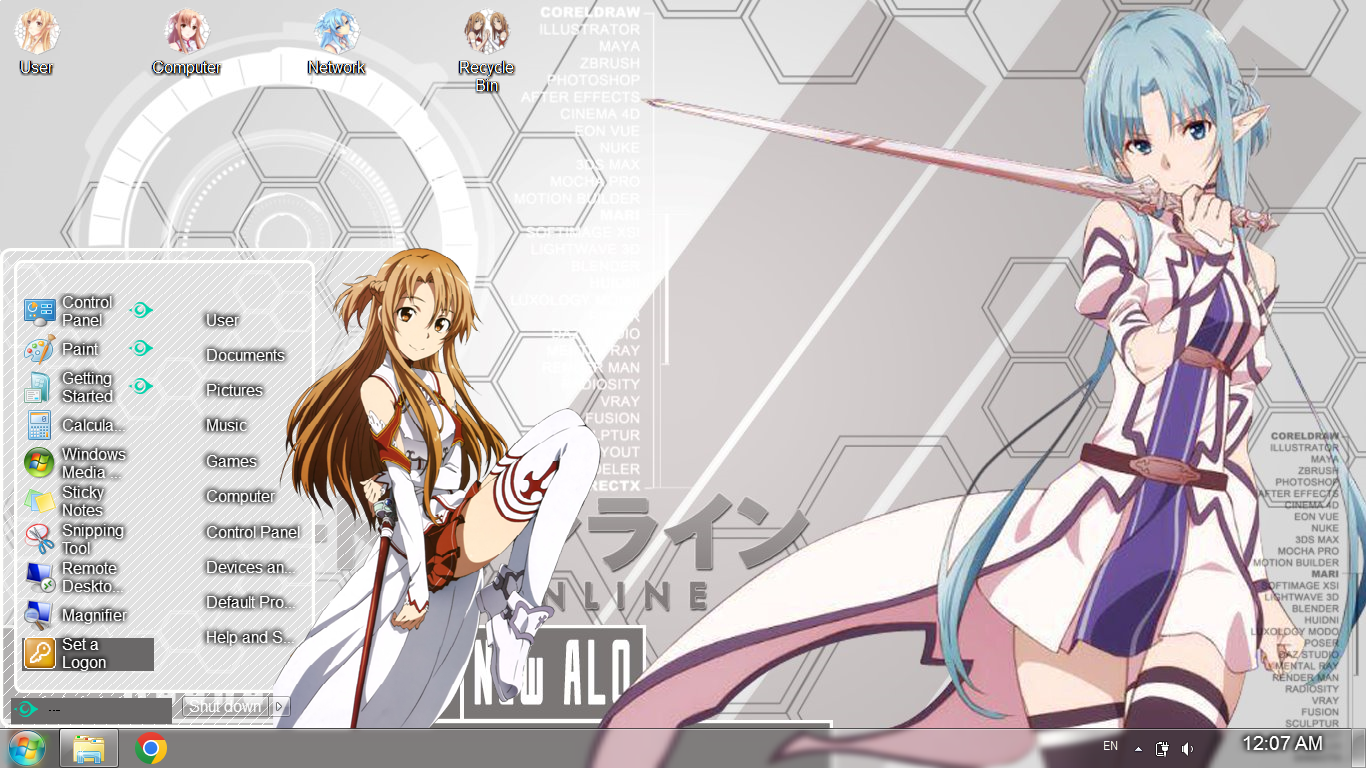The width and height of the screenshot is (1366, 768).
Task: Select the highlighted Set a Logon entry
Action: pos(88,654)
